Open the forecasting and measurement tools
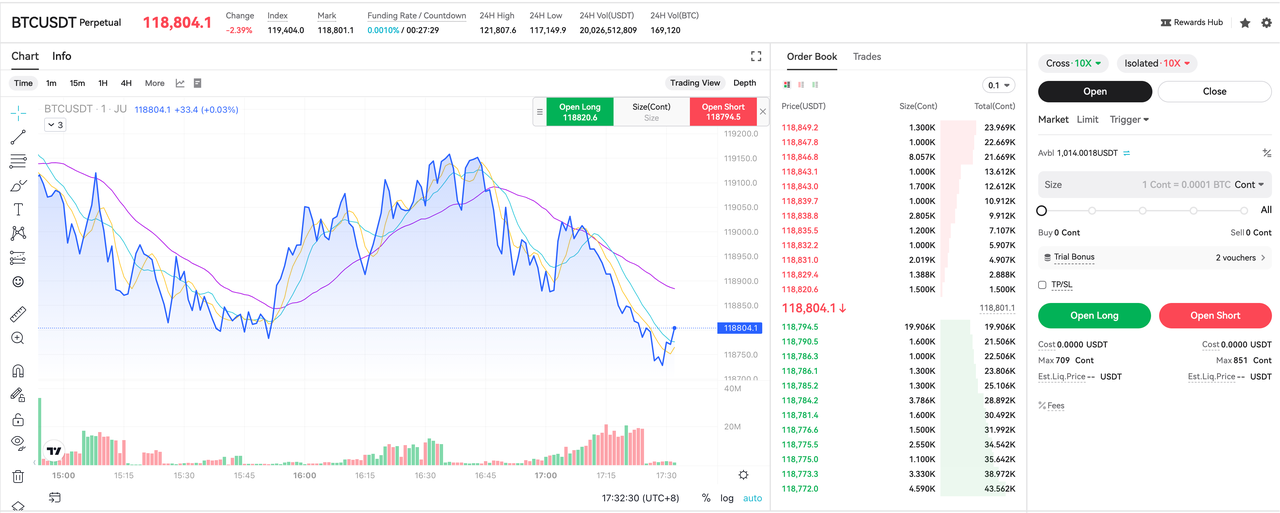1280x513 pixels. point(18,257)
